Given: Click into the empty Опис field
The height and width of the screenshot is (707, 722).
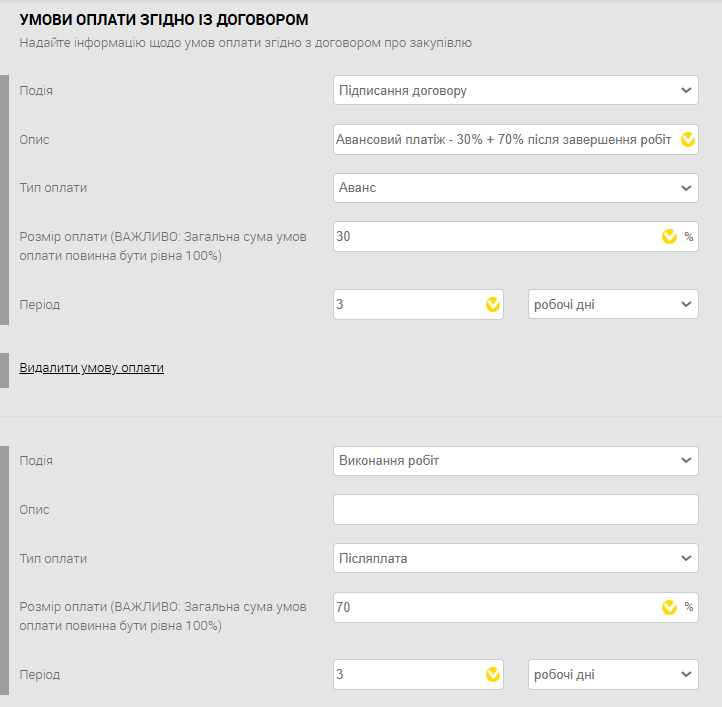Looking at the screenshot, I should 515,510.
